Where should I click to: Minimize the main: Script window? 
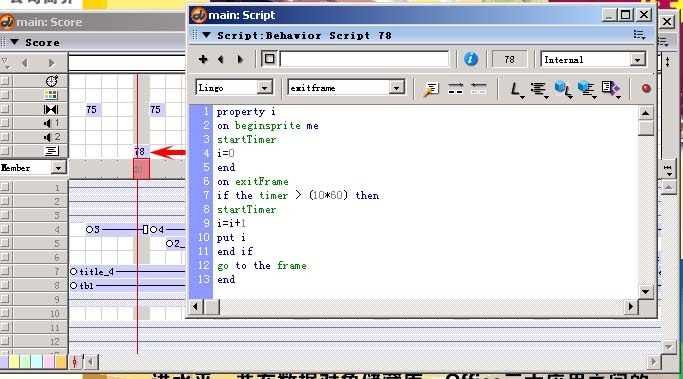click(609, 15)
